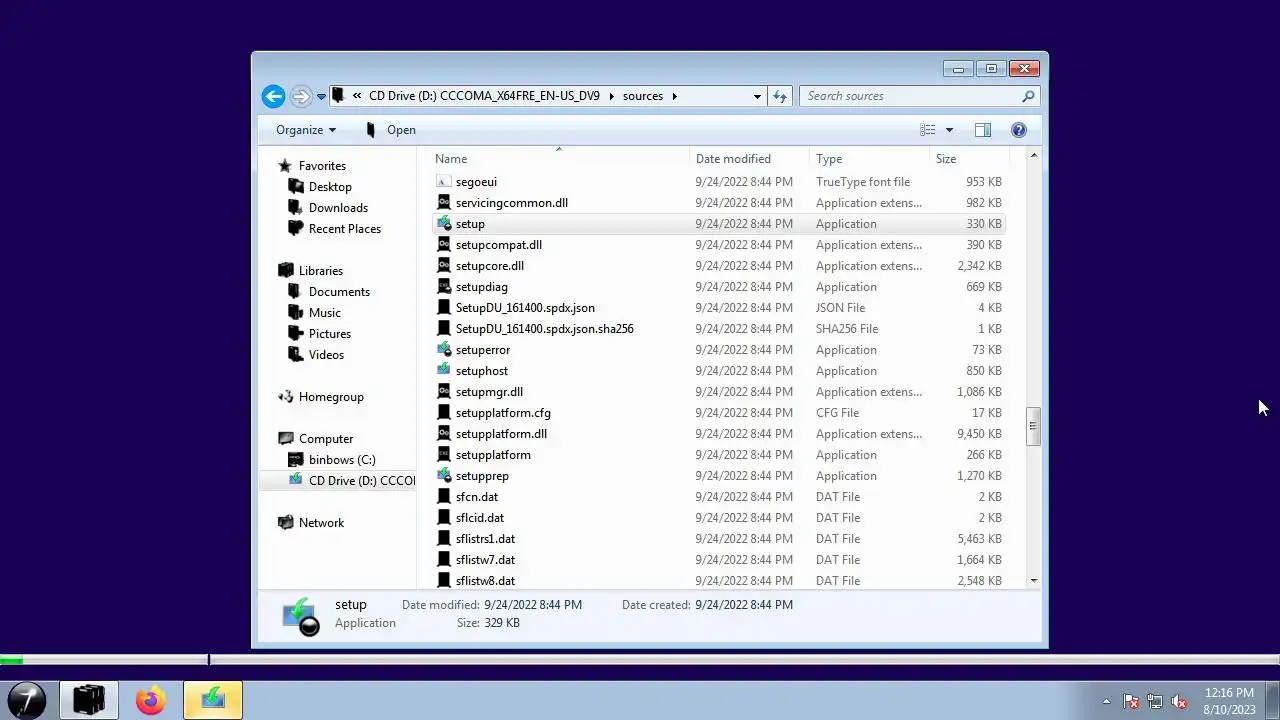This screenshot has width=1280, height=720.
Task: Open the Music library
Action: click(324, 313)
